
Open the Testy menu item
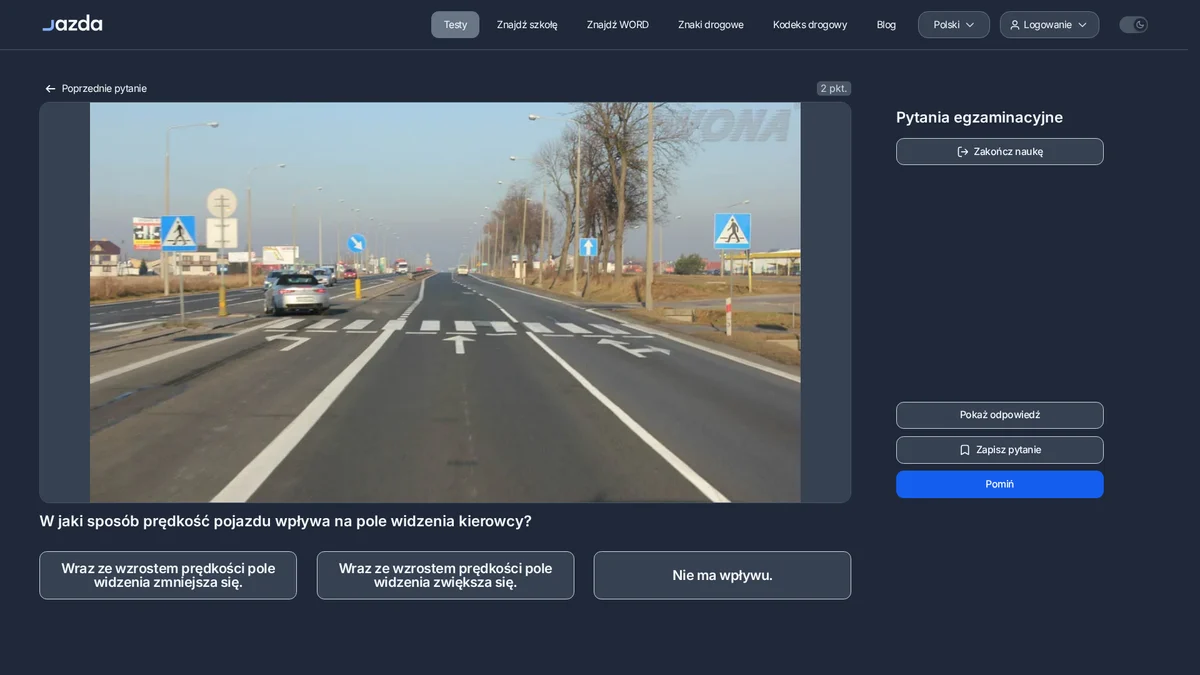pos(455,25)
